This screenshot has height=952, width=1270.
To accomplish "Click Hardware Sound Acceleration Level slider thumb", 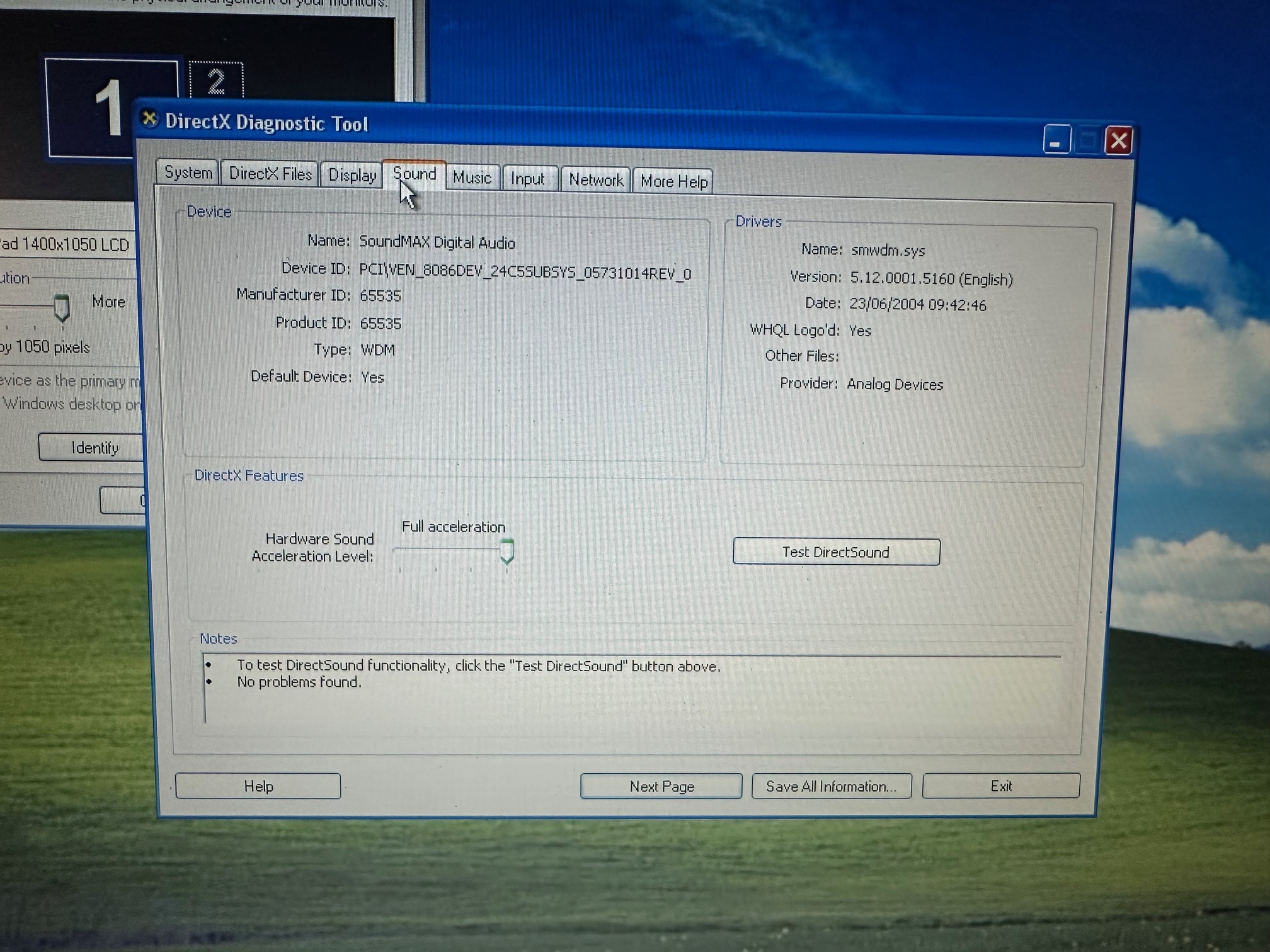I will point(506,552).
